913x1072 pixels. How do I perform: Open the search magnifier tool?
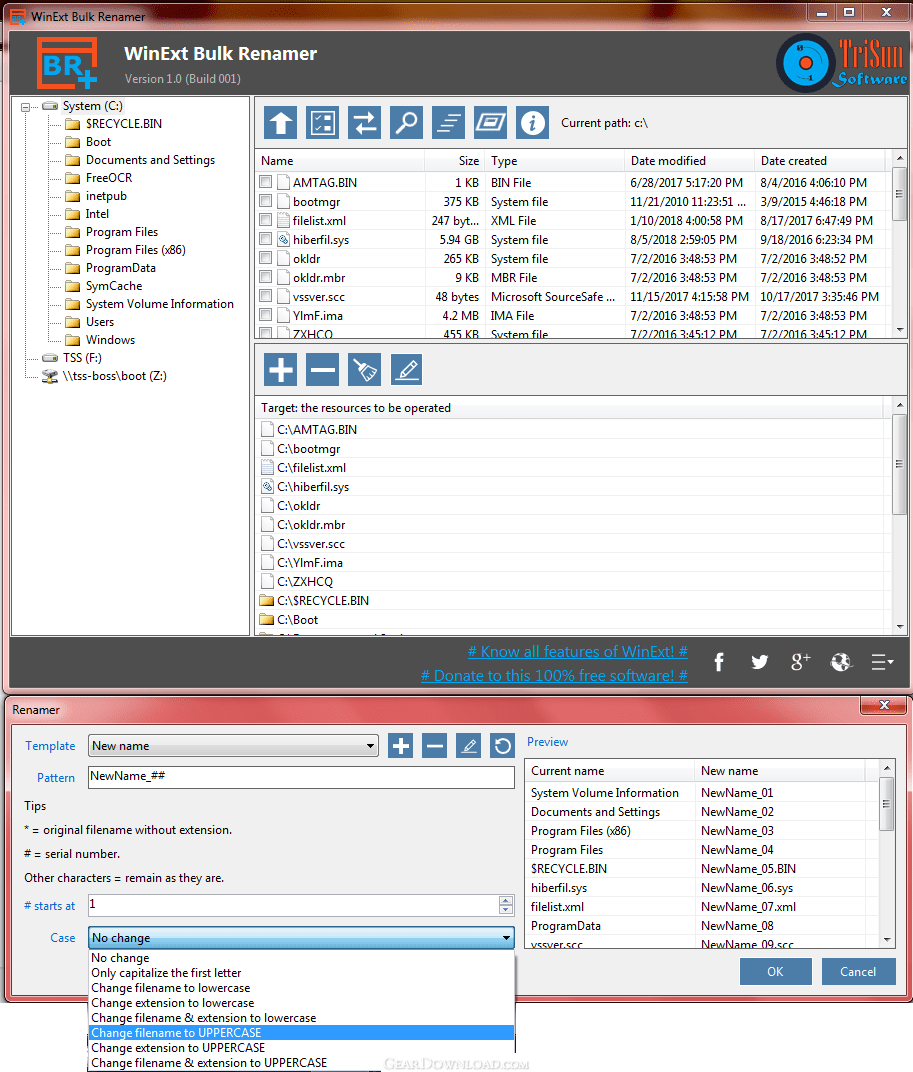point(406,123)
